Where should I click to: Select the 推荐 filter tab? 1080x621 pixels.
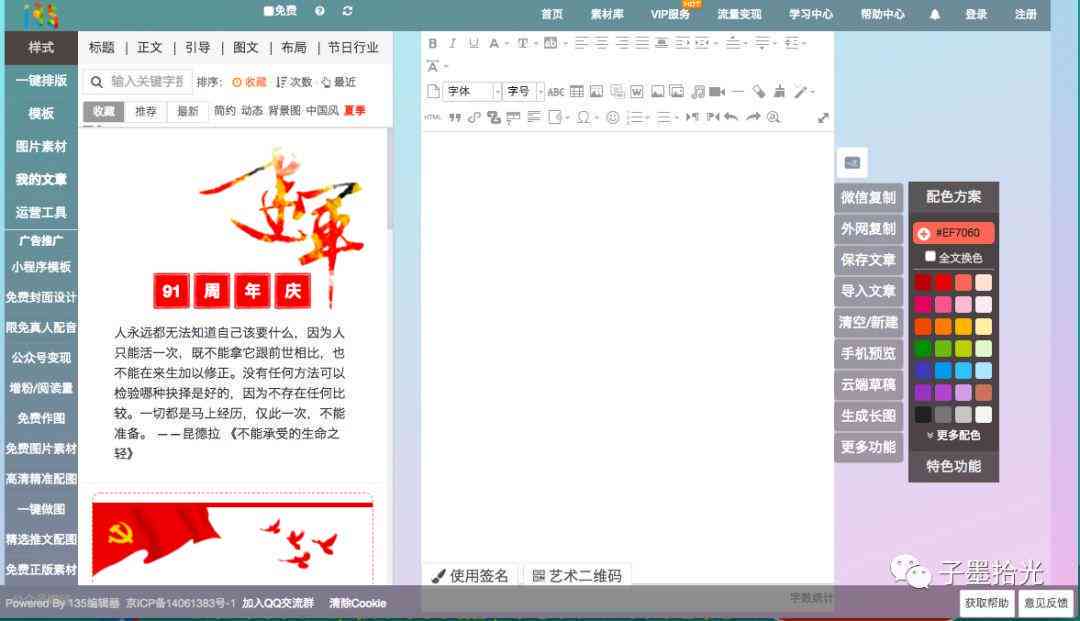click(145, 111)
